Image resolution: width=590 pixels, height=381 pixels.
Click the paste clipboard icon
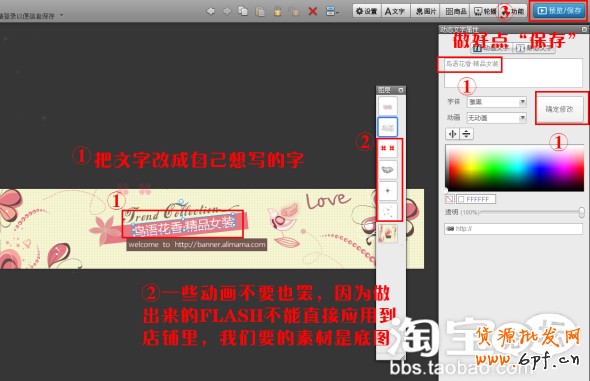click(260, 11)
